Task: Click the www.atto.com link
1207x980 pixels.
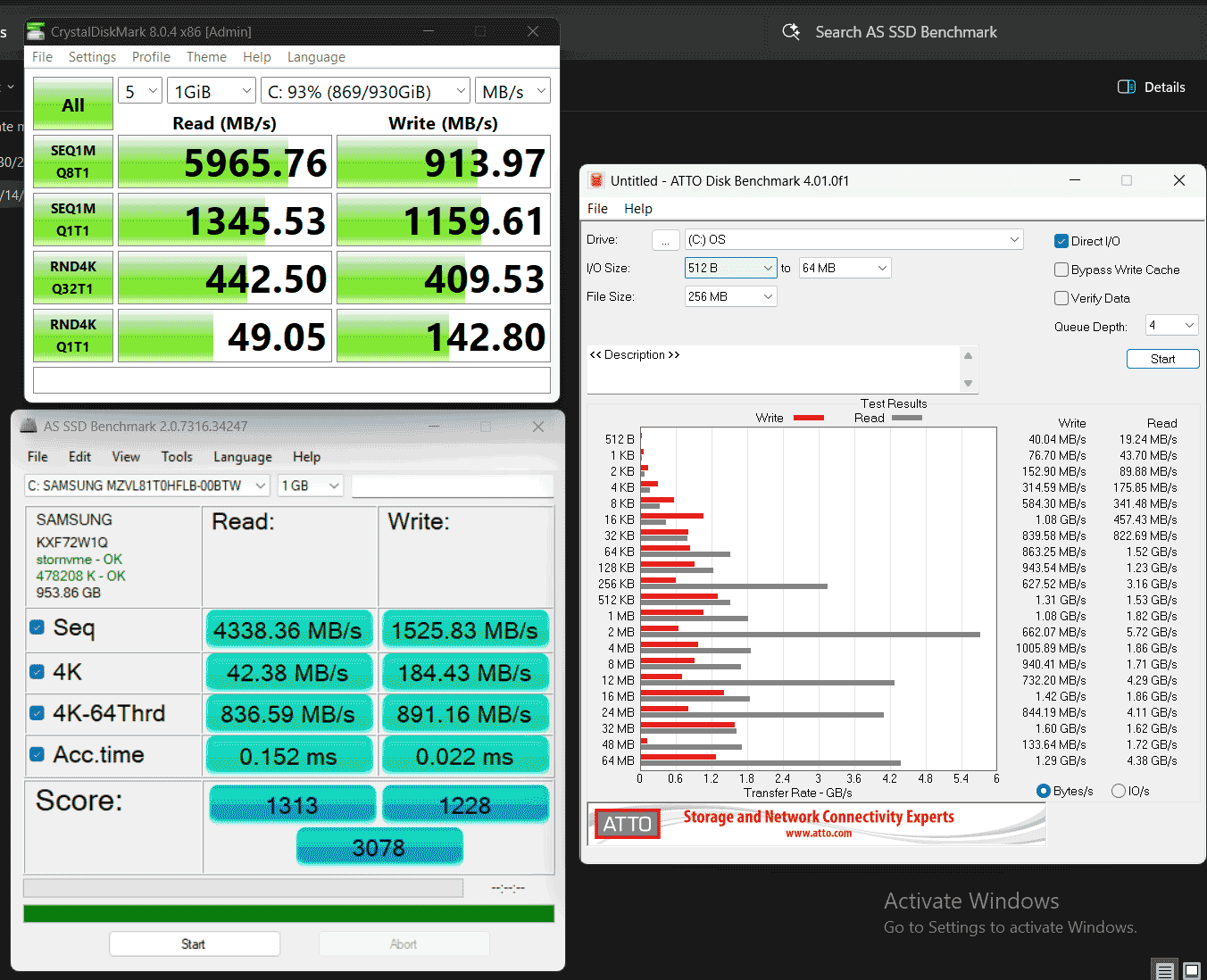Action: click(819, 834)
